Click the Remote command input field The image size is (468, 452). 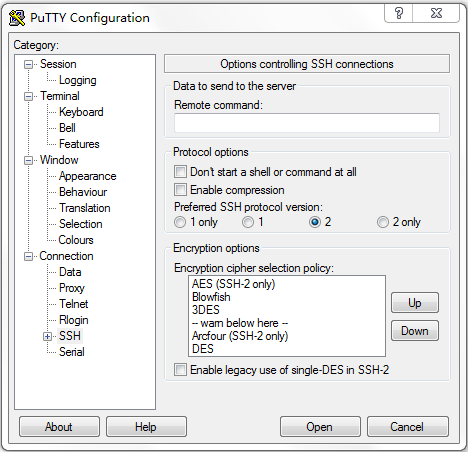pos(307,123)
